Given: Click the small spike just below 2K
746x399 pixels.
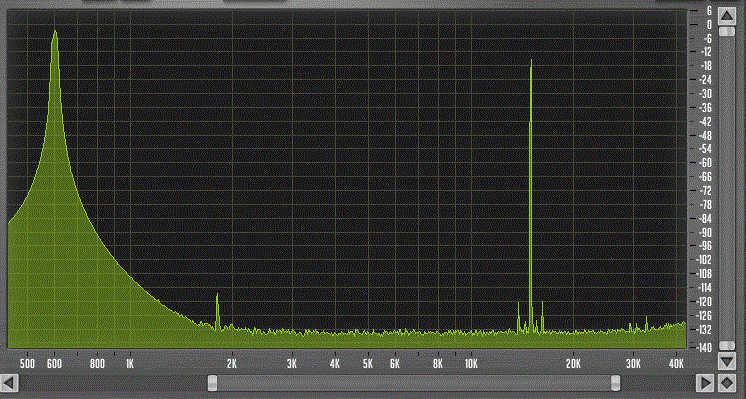Looking at the screenshot, I should 217,311.
